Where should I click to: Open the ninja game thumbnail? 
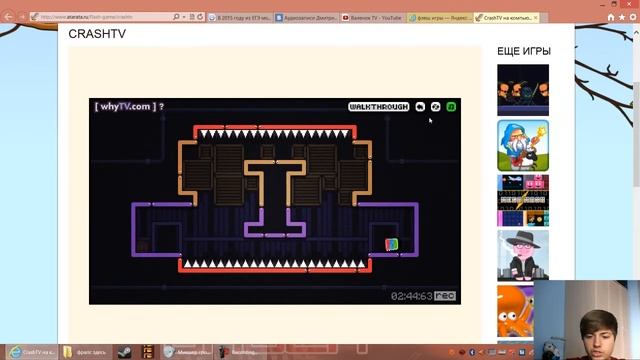(x=523, y=90)
